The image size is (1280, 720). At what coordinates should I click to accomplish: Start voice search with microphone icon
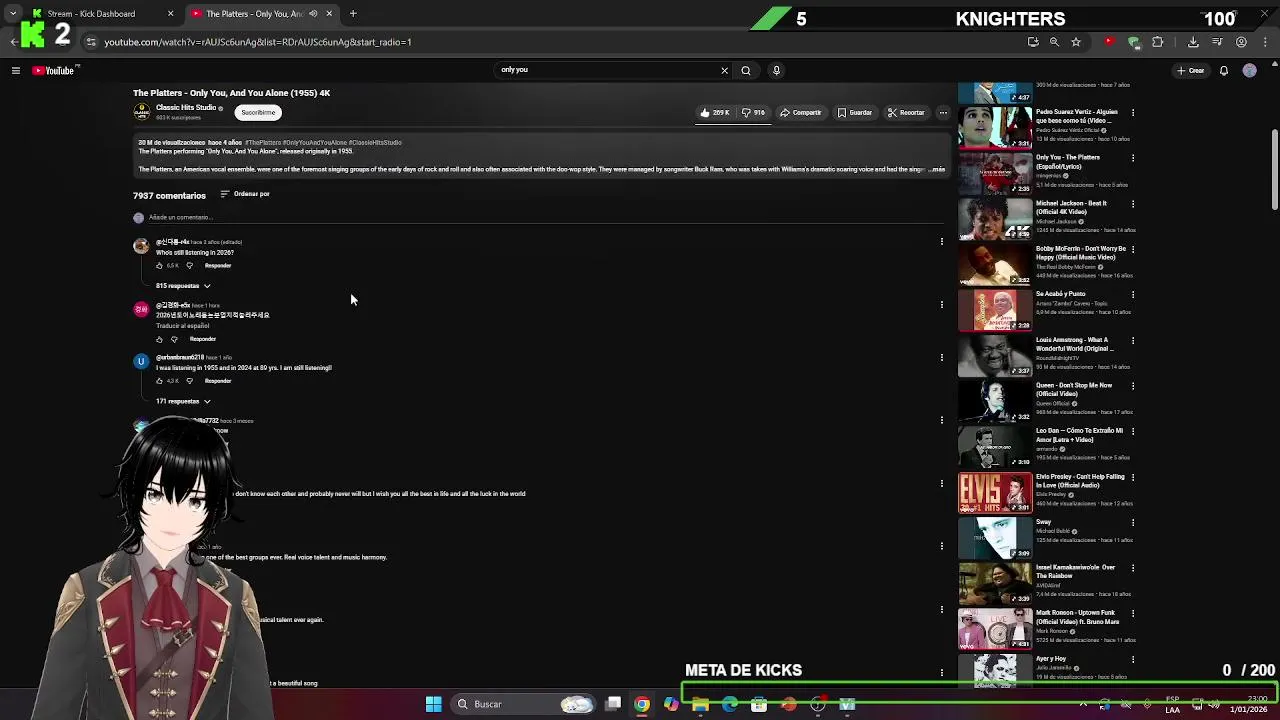(x=776, y=70)
